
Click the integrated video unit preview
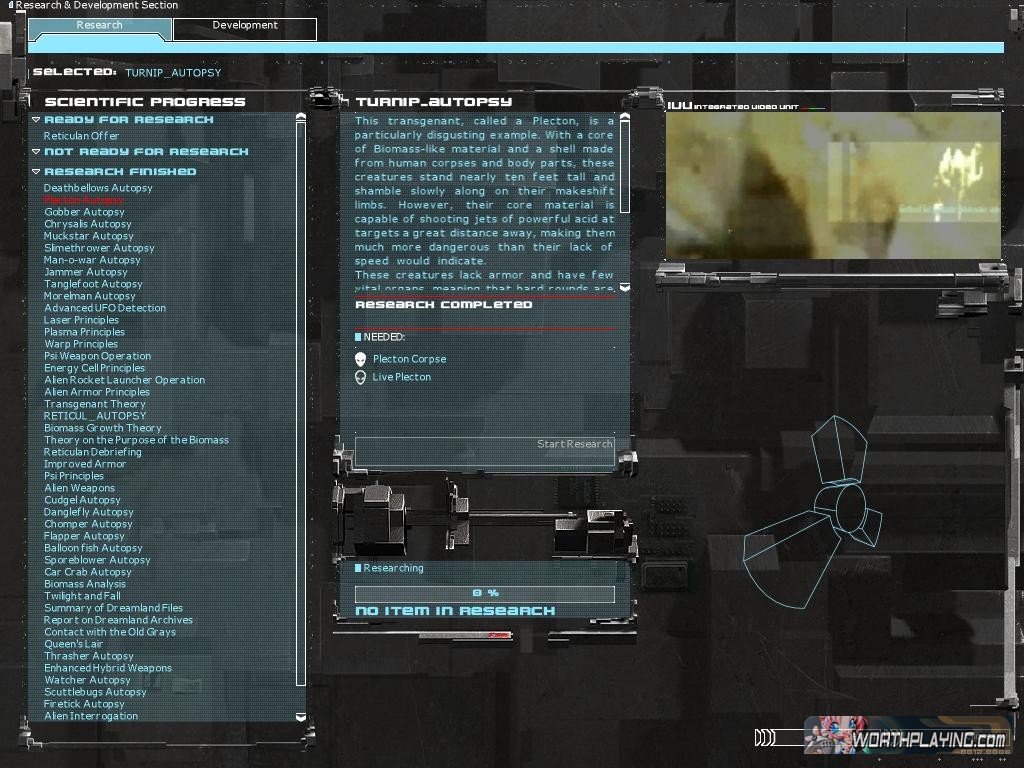point(833,185)
